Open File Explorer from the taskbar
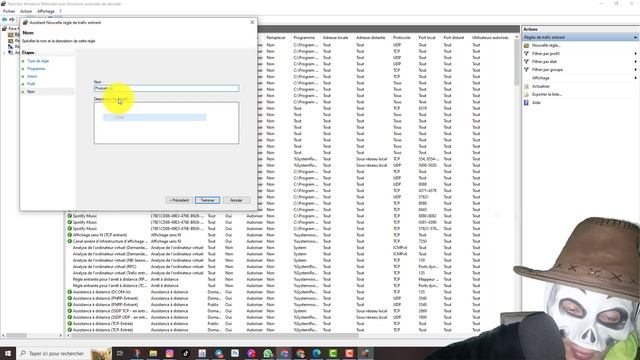 click(x=153, y=353)
